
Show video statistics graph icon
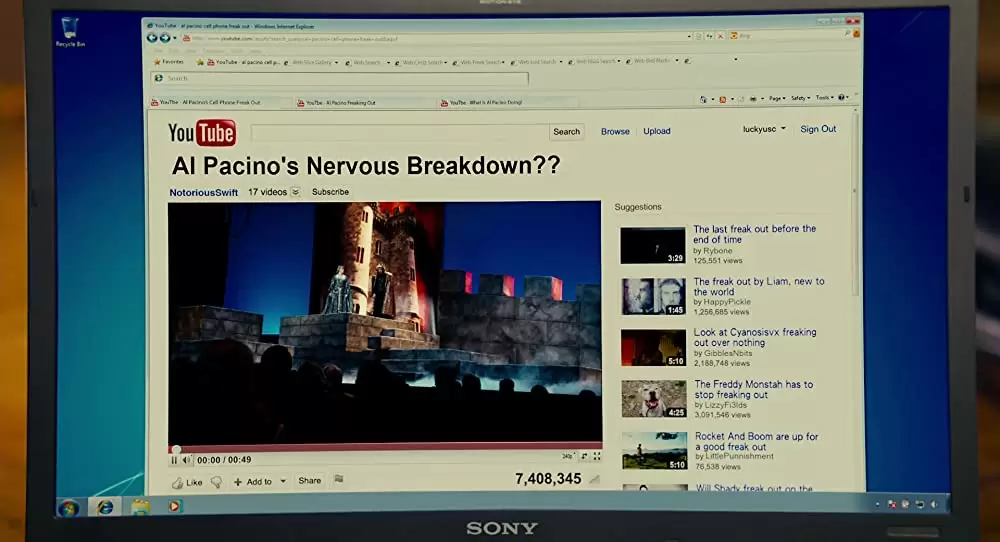(594, 480)
